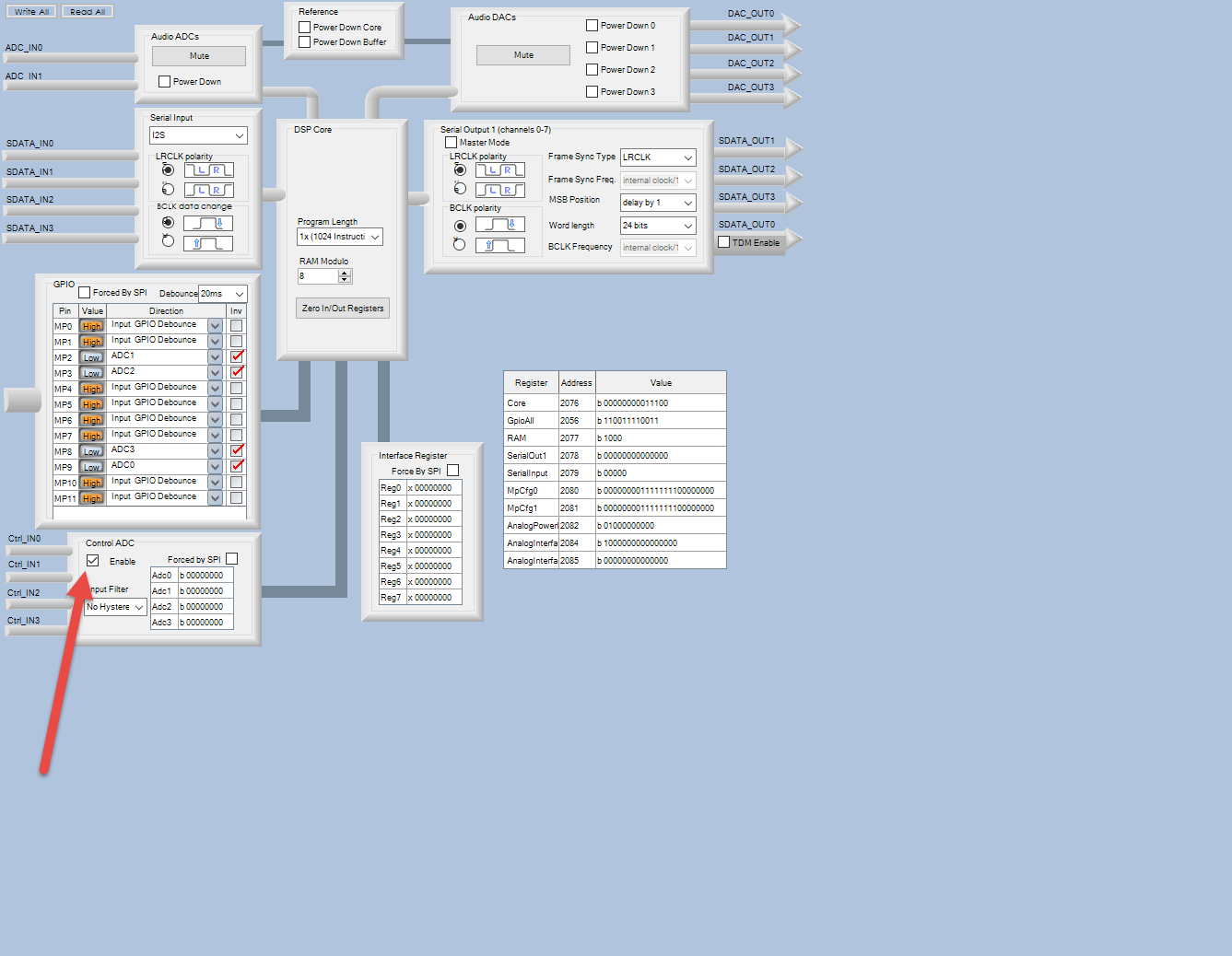Toggle the Inv checkbox for MP2

click(x=237, y=356)
